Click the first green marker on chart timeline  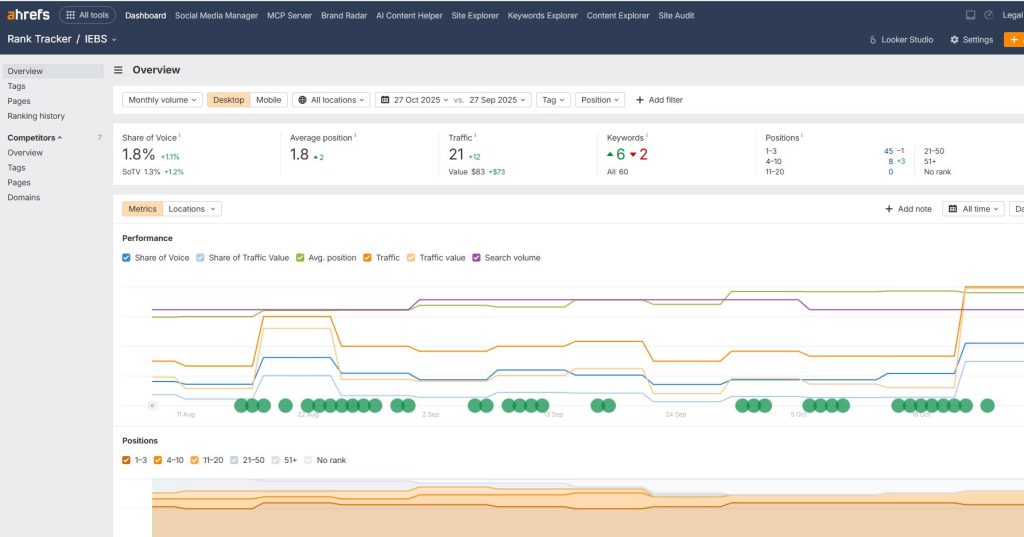point(241,405)
